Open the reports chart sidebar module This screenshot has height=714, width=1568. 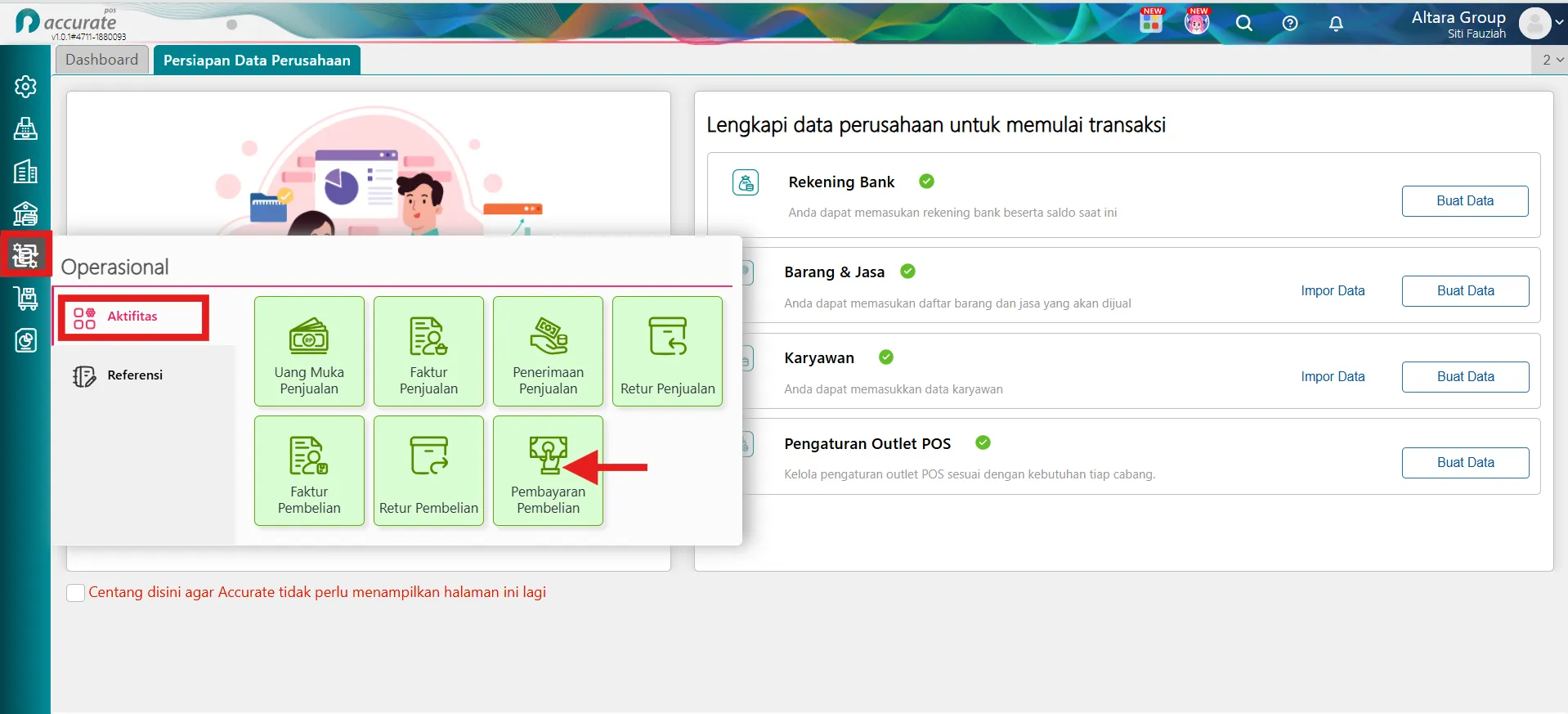[25, 340]
